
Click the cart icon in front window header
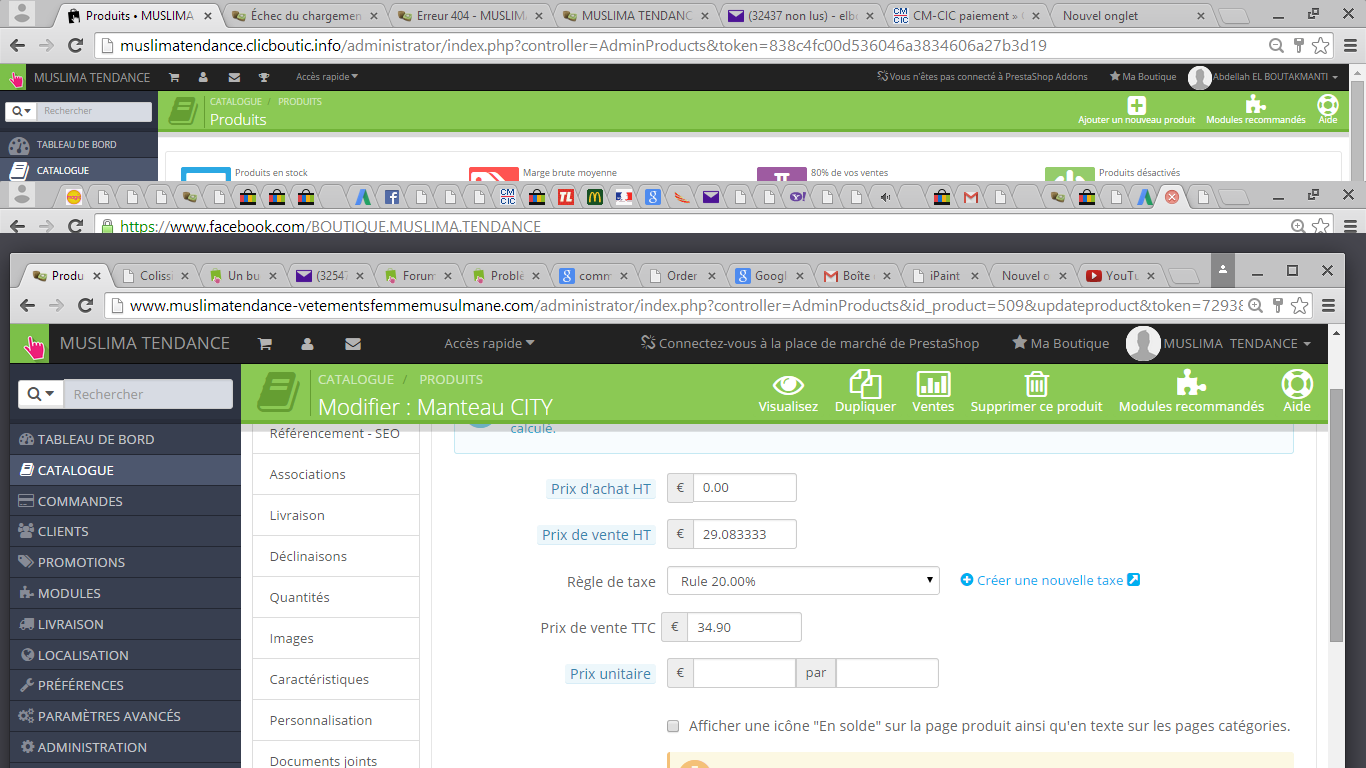tap(265, 343)
